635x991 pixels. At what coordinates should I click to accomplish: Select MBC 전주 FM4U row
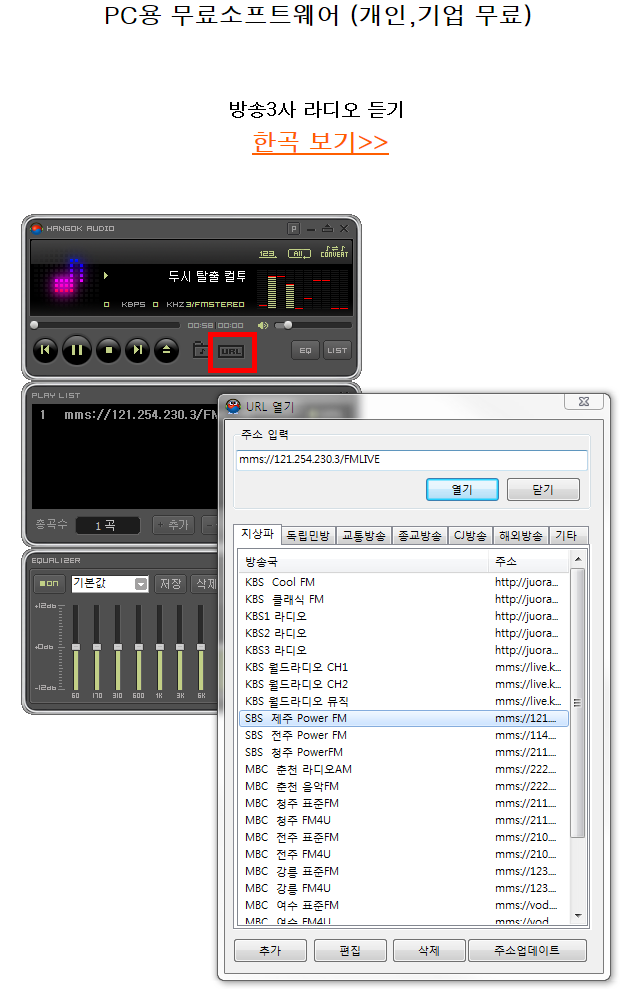point(404,854)
